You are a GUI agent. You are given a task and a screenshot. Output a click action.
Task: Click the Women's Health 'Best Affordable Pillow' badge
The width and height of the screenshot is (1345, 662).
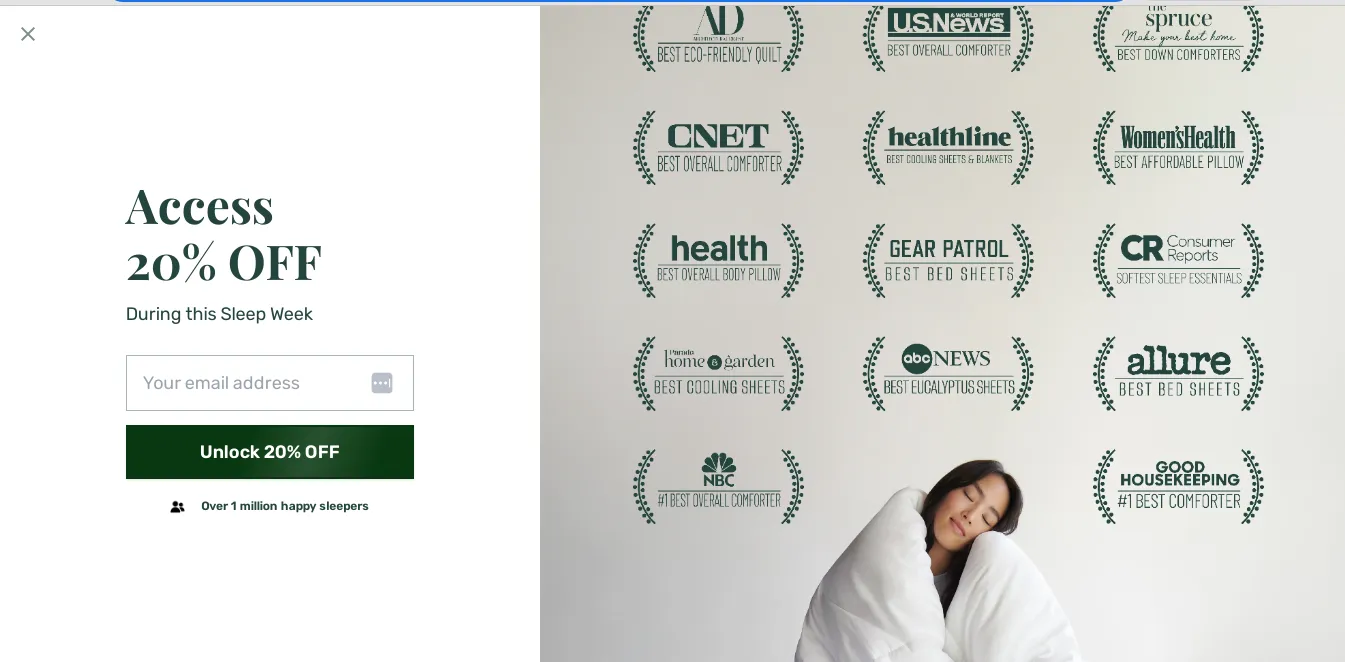coord(1178,148)
